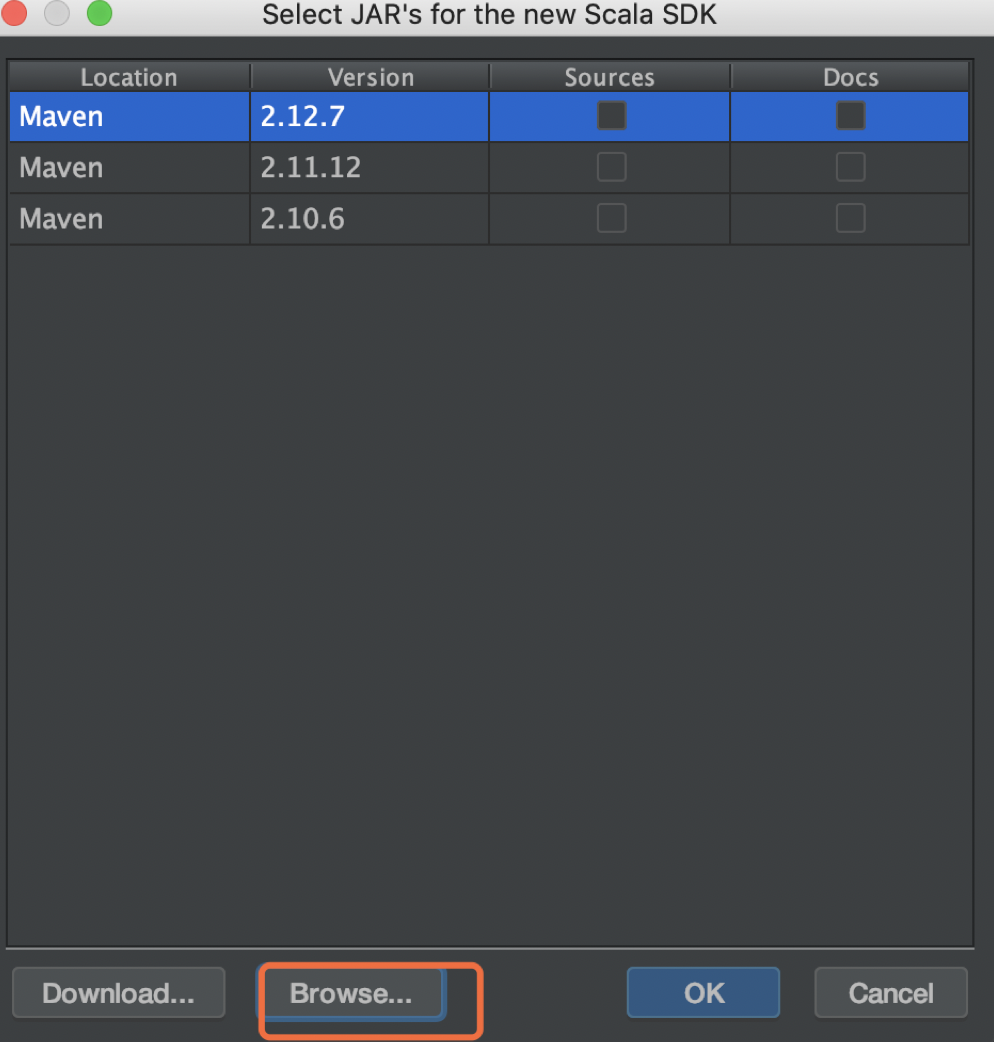The height and width of the screenshot is (1042, 994).
Task: Enable Sources checkbox for Scala 2.12.7
Action: coord(610,115)
